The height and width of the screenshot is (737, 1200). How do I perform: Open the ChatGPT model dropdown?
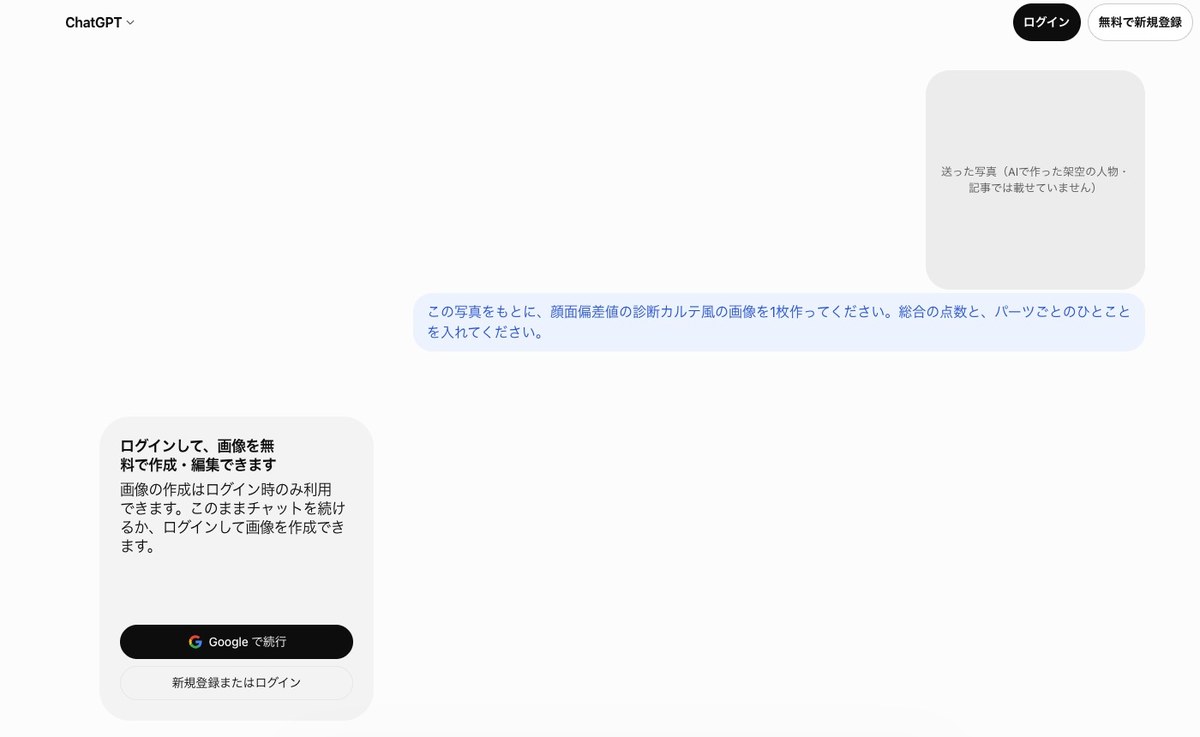click(99, 22)
